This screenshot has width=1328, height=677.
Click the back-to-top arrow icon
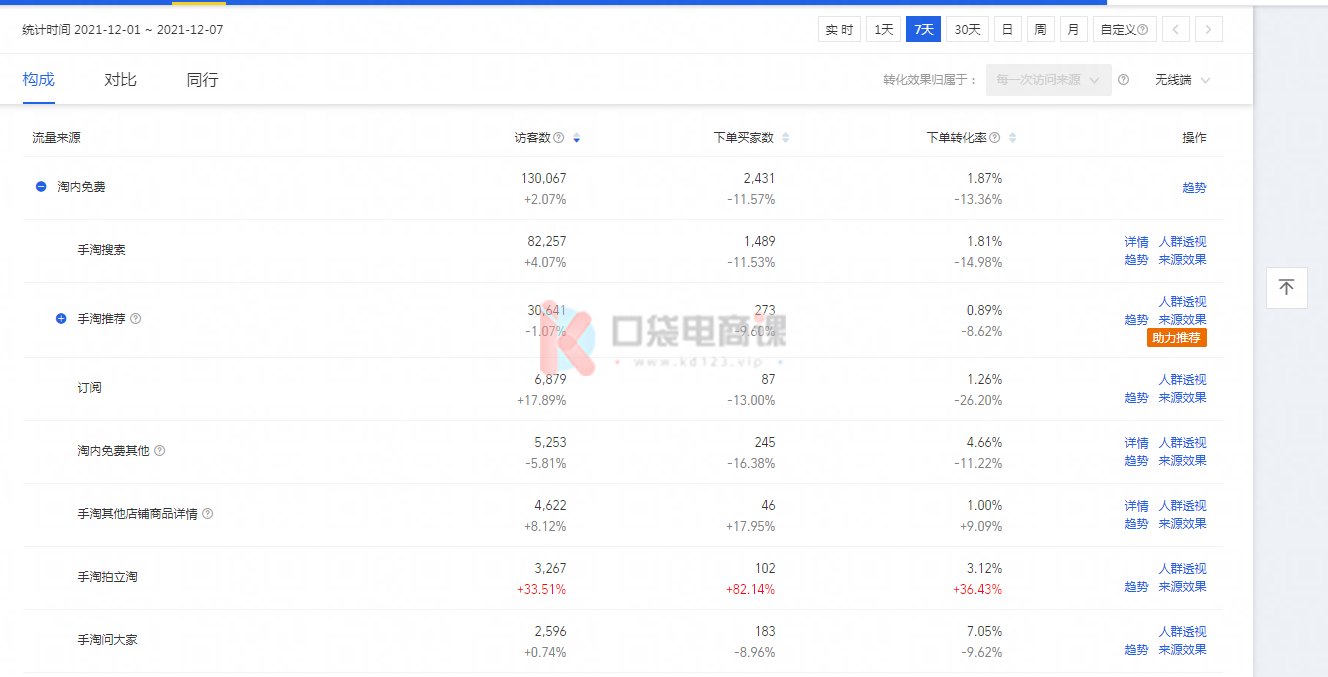coord(1286,288)
